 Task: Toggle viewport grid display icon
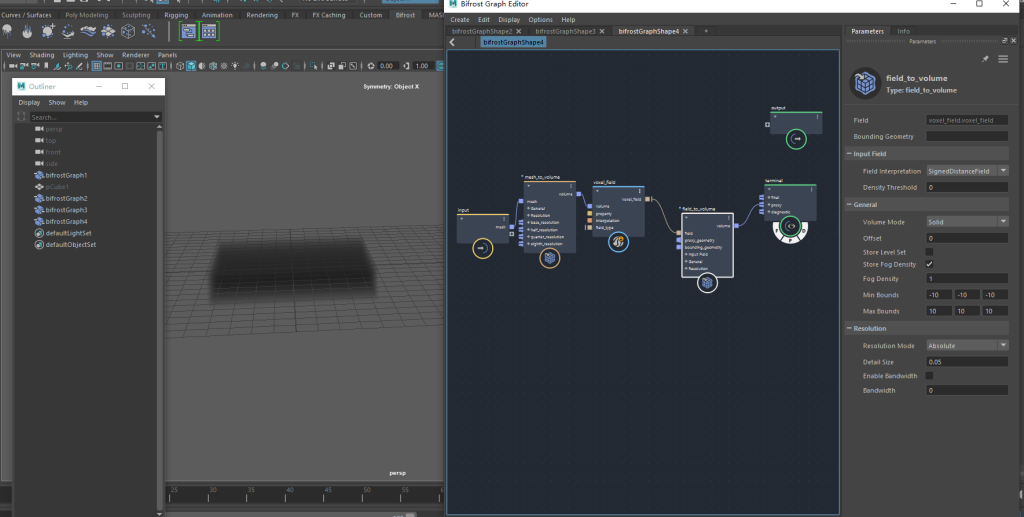pyautogui.click(x=97, y=66)
